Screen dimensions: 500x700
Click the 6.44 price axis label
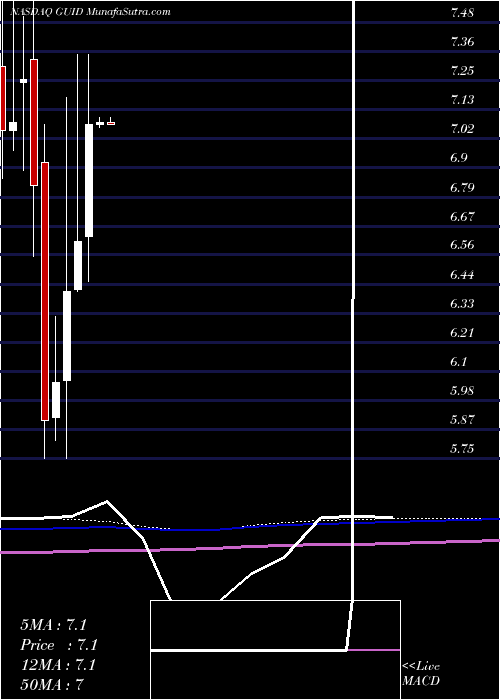point(462,275)
